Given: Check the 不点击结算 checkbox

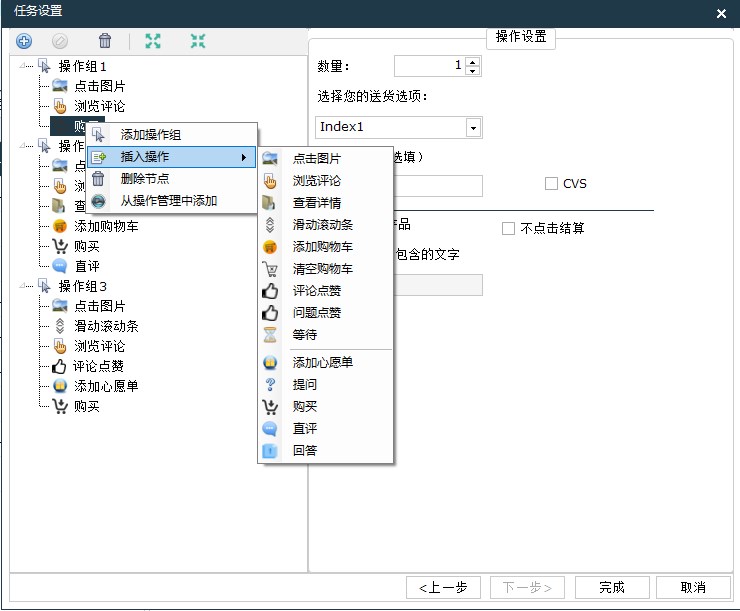Looking at the screenshot, I should pyautogui.click(x=508, y=229).
